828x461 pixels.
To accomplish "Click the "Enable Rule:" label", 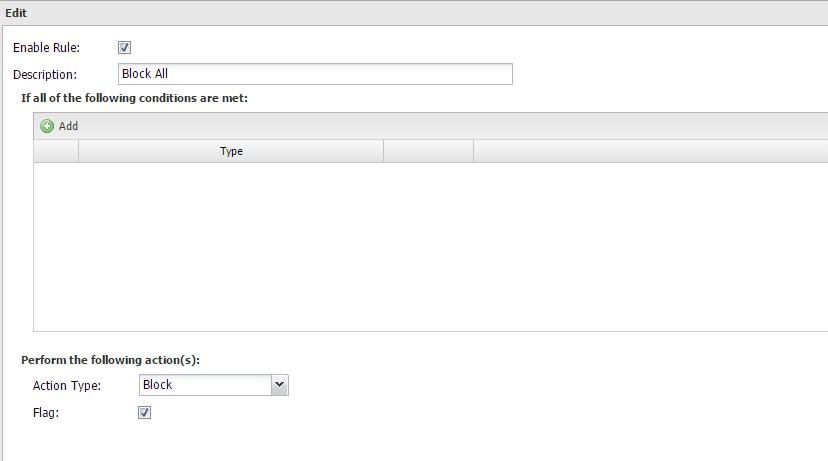I will [x=46, y=48].
